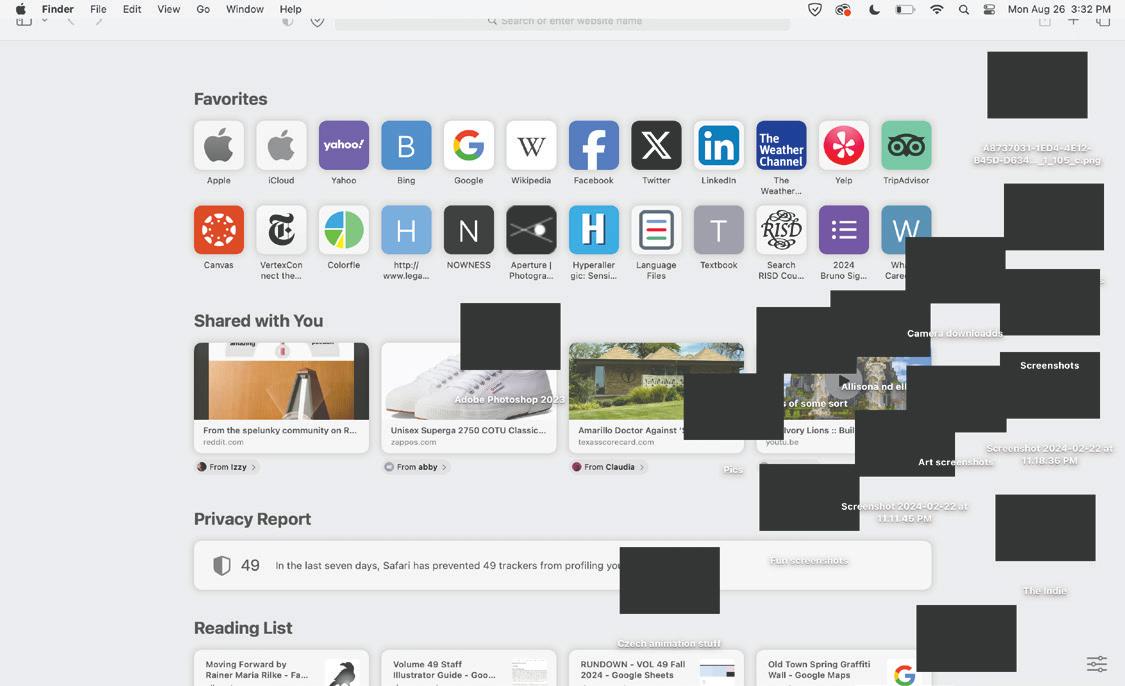Click the battery status icon
The width and height of the screenshot is (1125, 686).
[905, 9]
